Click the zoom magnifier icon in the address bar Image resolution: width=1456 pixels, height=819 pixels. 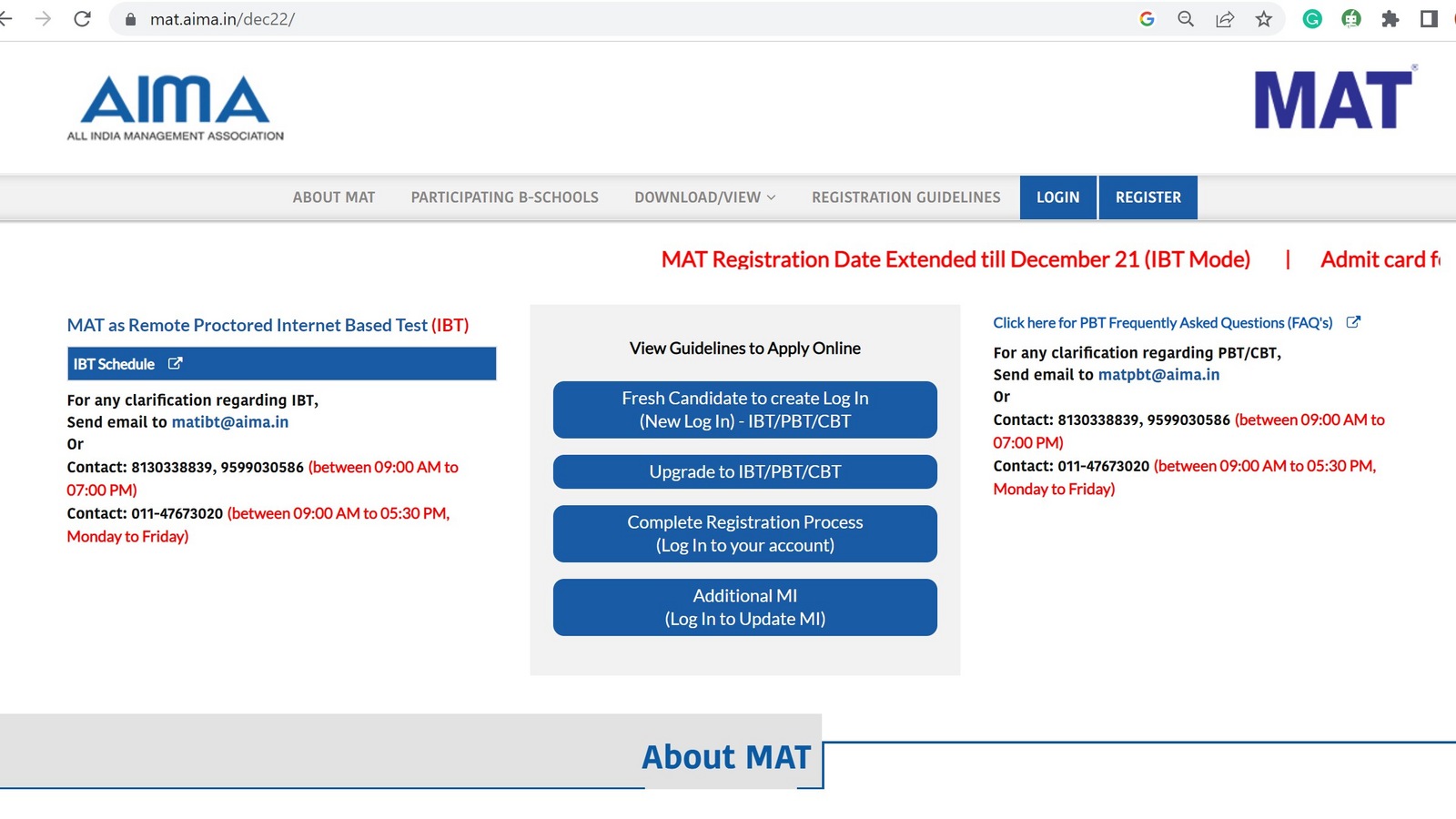coord(1186,18)
